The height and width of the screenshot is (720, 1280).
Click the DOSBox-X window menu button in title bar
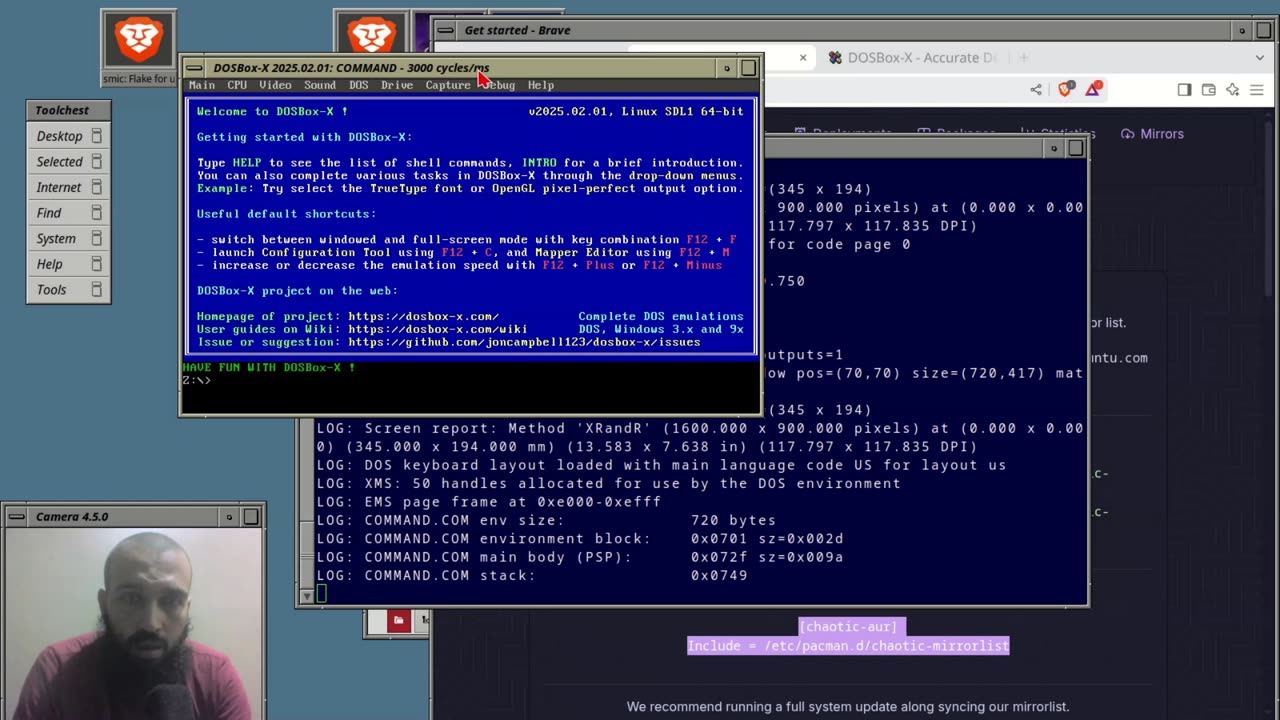coord(194,68)
